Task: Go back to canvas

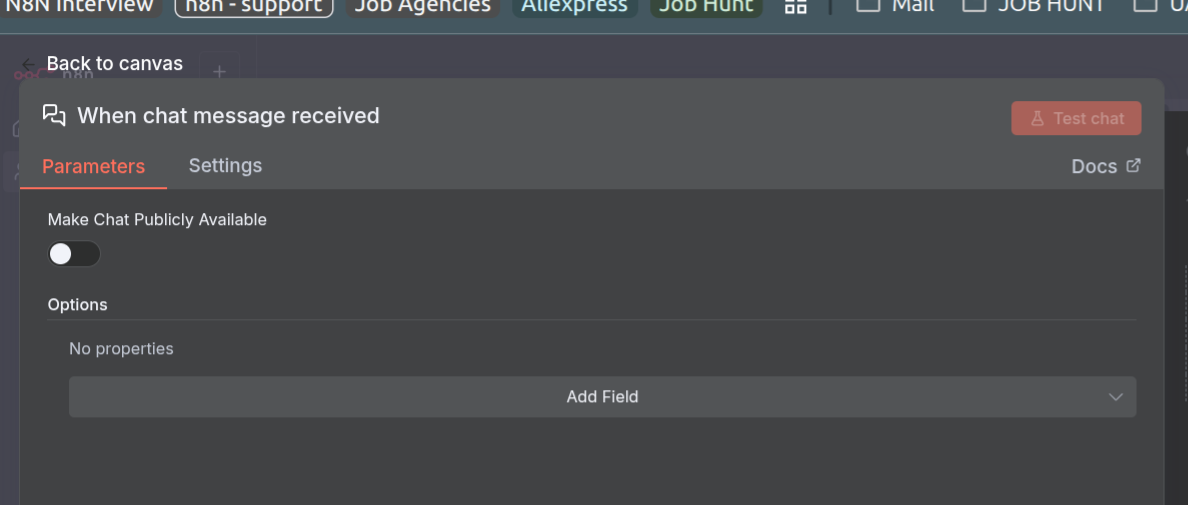Action: tap(114, 64)
